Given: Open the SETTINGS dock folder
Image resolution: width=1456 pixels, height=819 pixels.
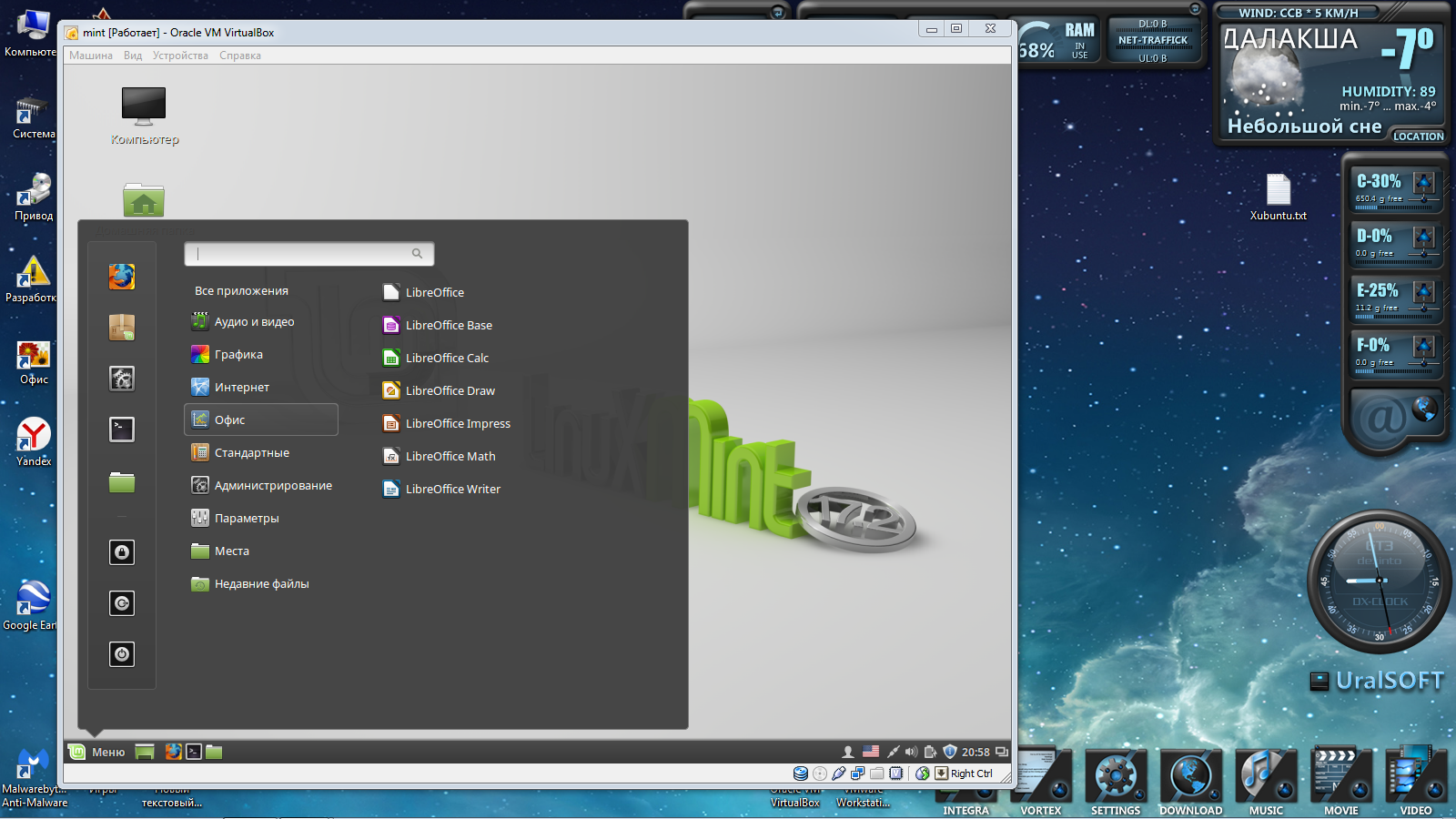Looking at the screenshot, I should click(1116, 783).
